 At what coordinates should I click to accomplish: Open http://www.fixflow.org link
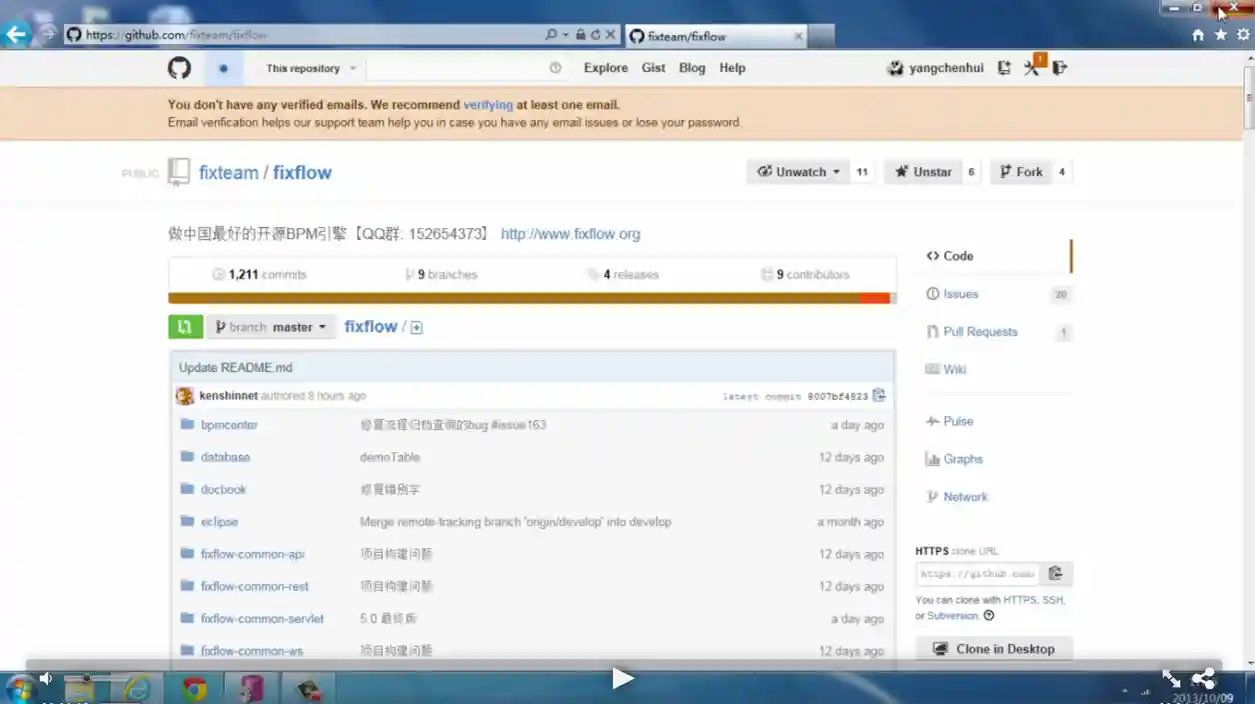click(x=570, y=234)
